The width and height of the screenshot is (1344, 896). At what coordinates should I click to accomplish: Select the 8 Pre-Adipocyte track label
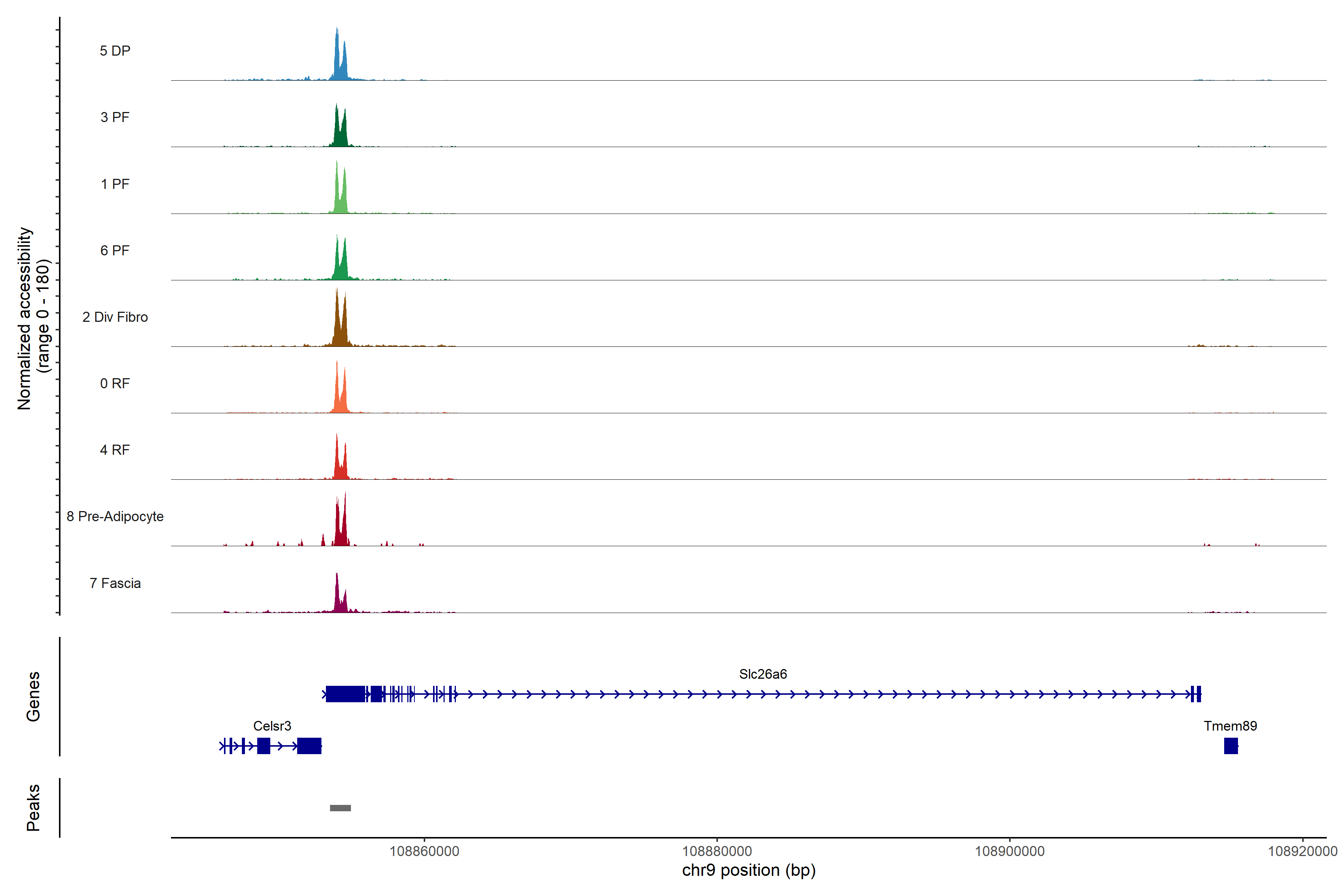click(115, 517)
